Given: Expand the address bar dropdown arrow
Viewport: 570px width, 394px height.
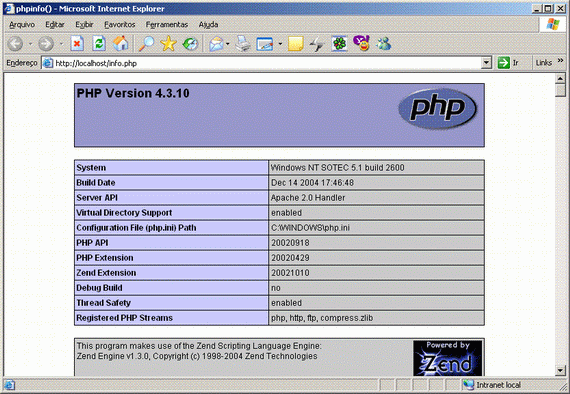Looking at the screenshot, I should 486,63.
